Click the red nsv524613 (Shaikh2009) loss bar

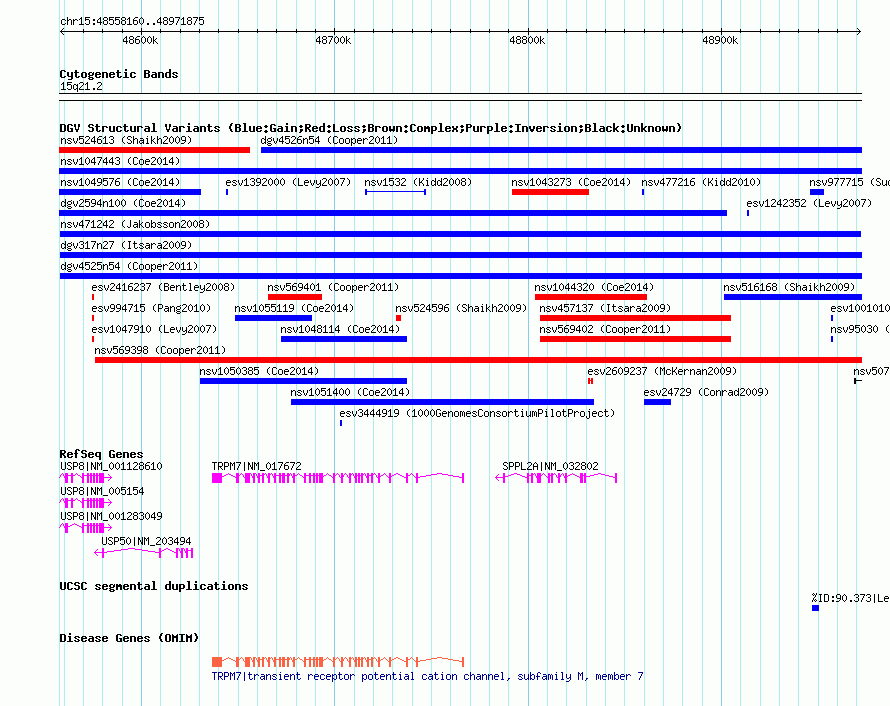point(154,150)
